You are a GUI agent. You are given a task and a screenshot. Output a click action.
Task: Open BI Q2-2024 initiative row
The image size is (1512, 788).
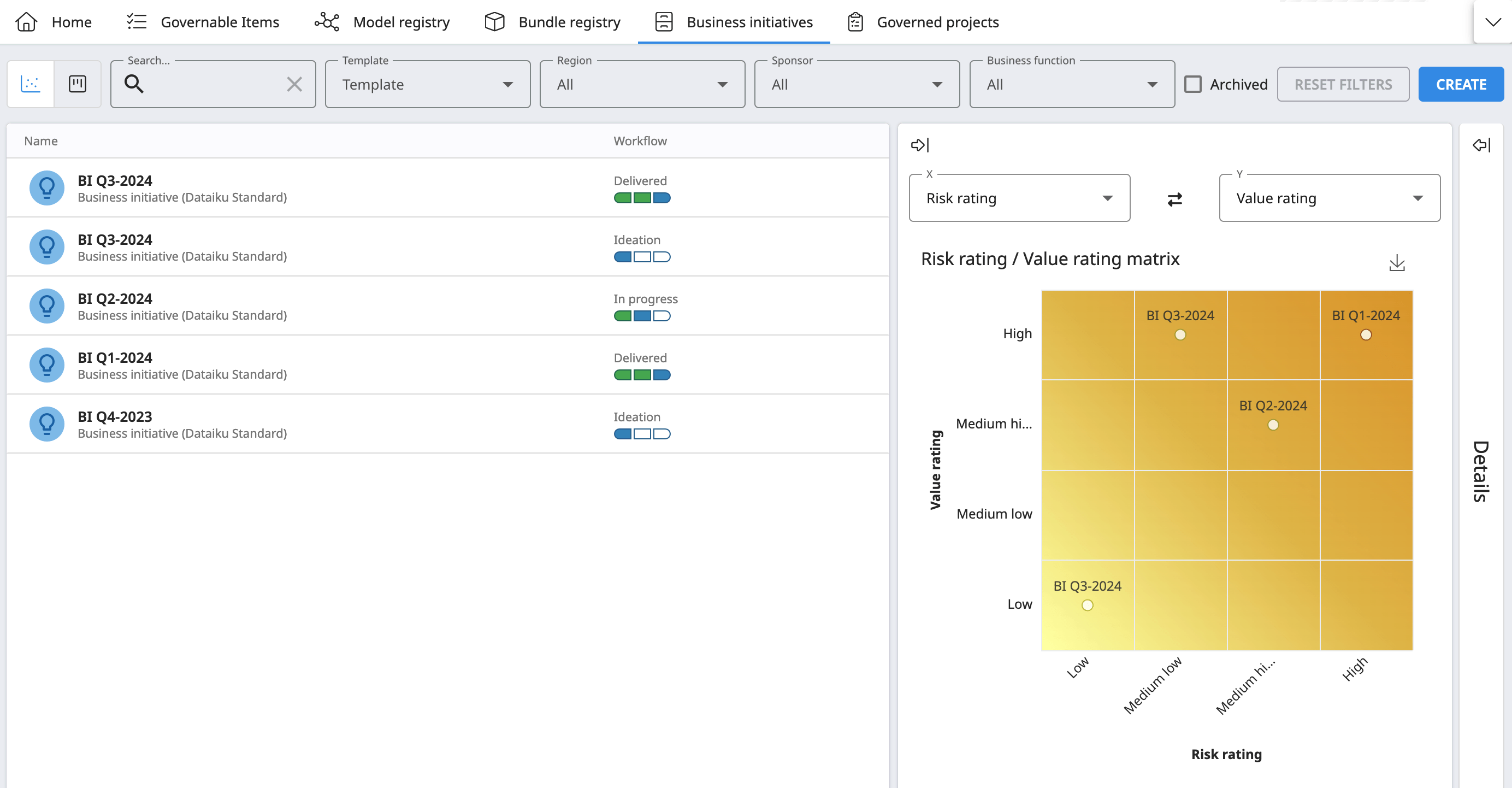(x=447, y=305)
